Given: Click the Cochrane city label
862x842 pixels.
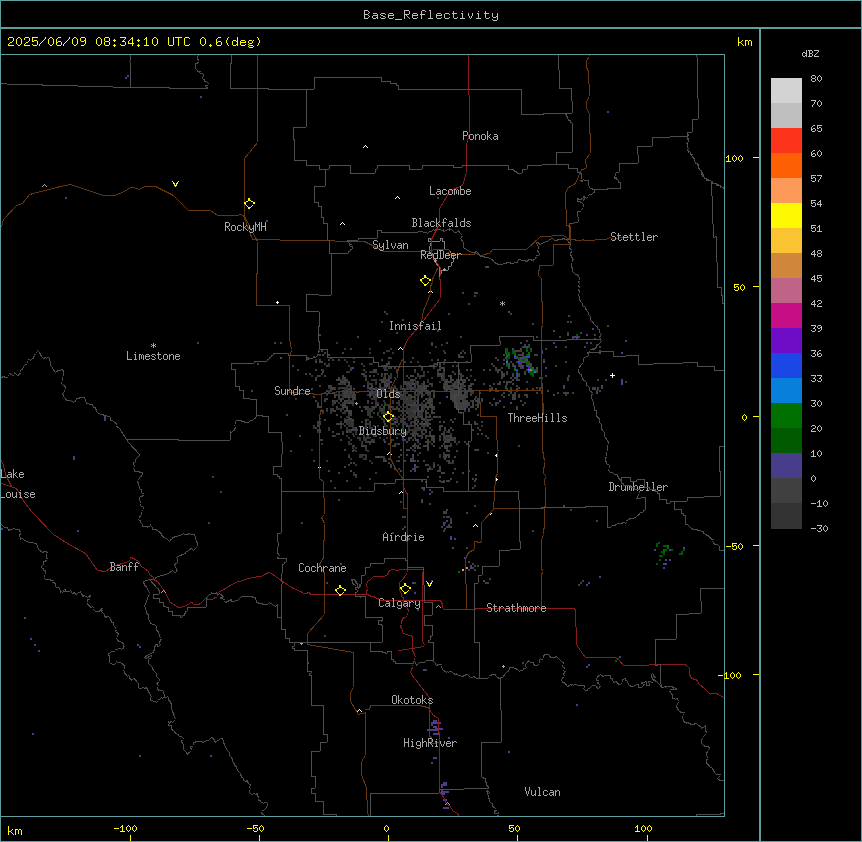Looking at the screenshot, I should coord(322,568).
